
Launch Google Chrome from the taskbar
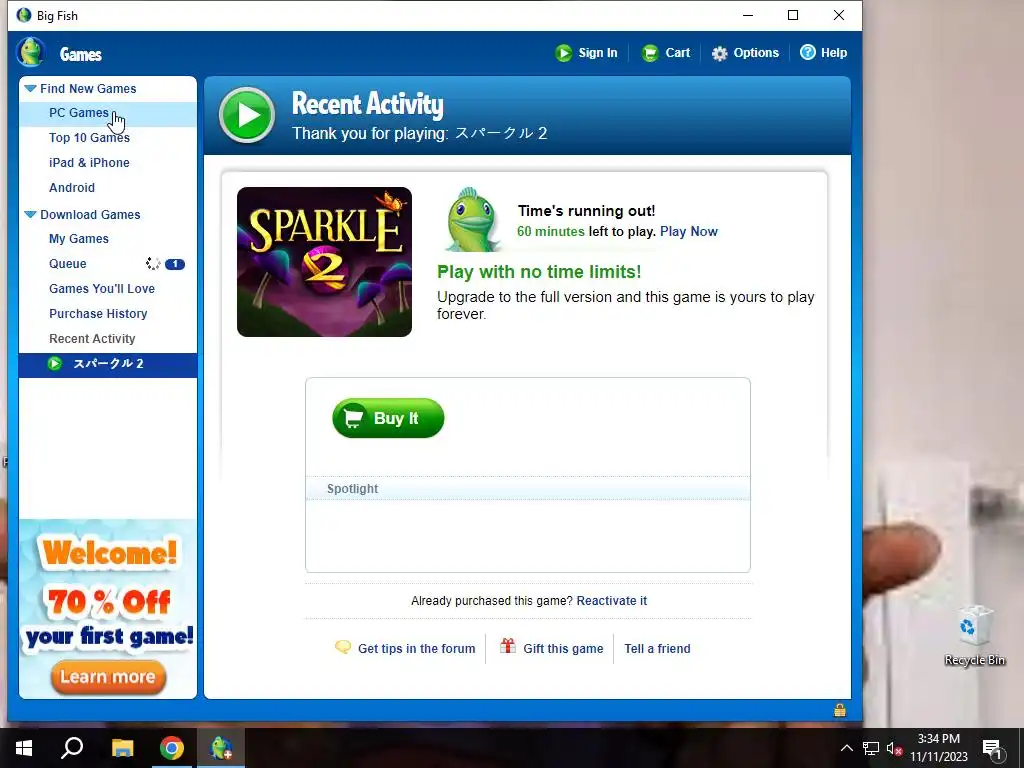tap(172, 748)
